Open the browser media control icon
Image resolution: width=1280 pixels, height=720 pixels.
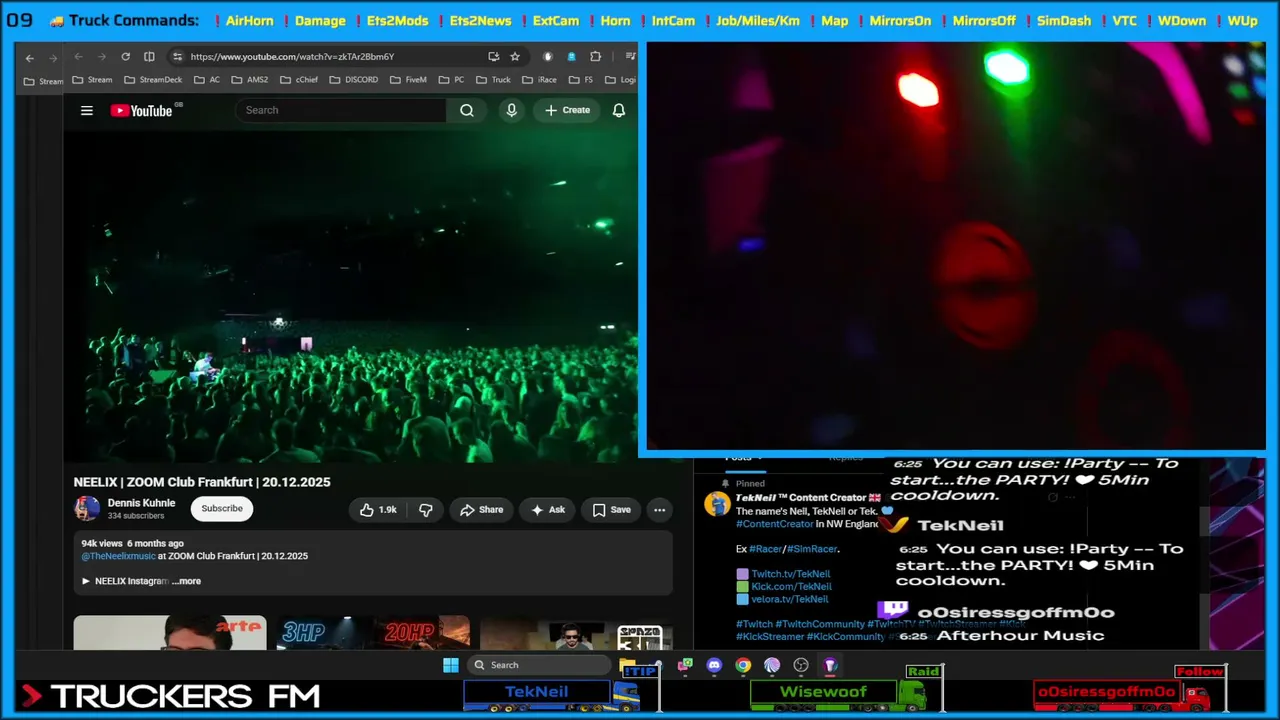630,57
